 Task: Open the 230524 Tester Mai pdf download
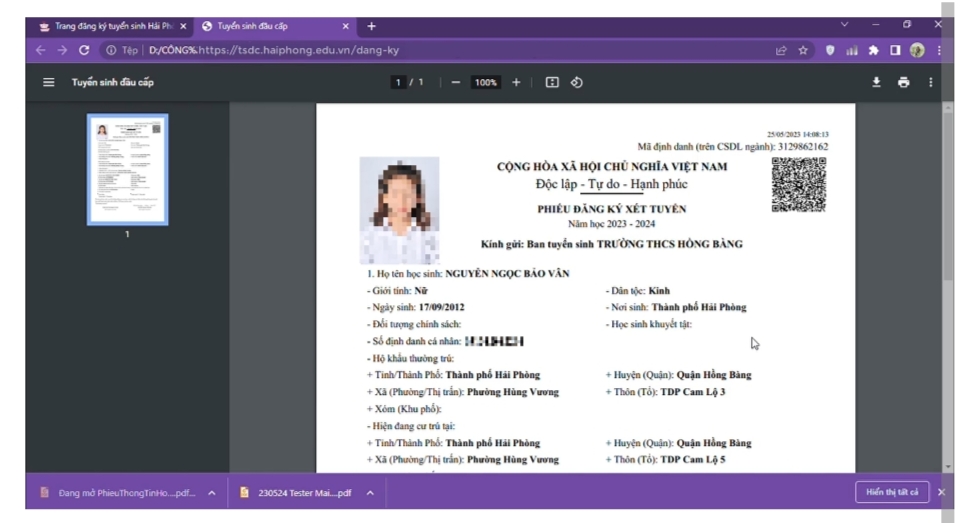[x=300, y=493]
